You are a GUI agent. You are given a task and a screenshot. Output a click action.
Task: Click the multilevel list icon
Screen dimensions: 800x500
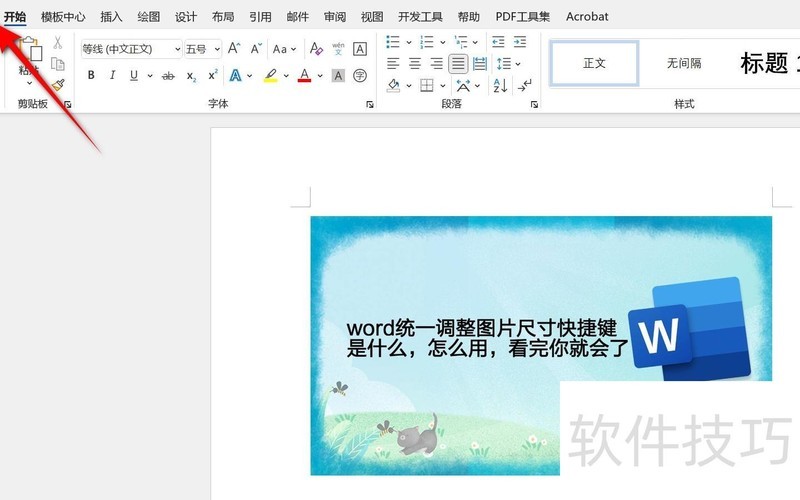461,42
